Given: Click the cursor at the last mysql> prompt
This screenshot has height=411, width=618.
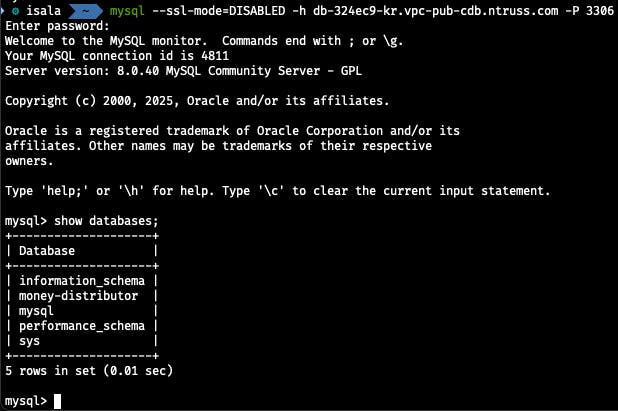Looking at the screenshot, I should tap(58, 401).
